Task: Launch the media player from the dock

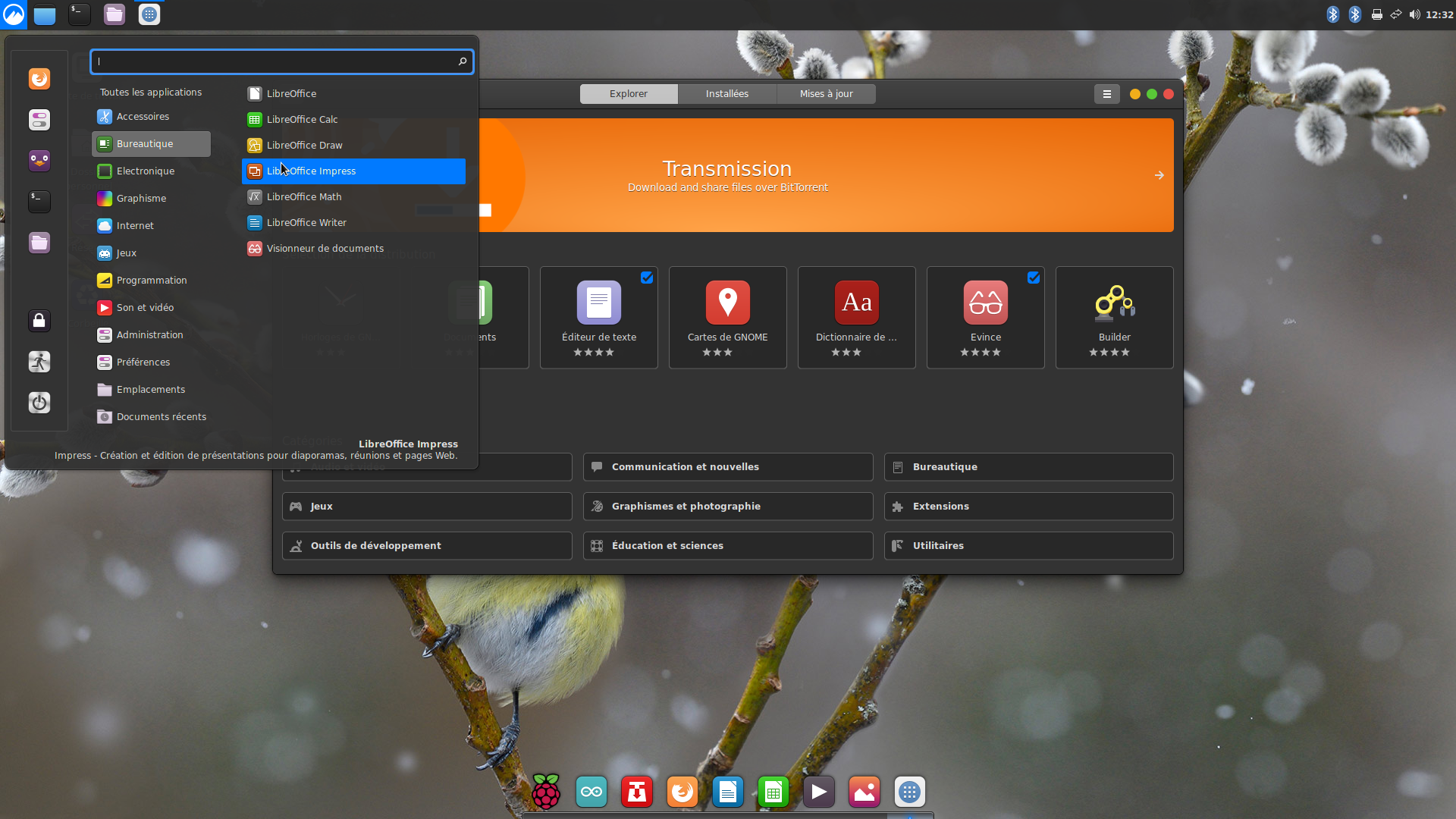Action: [x=819, y=792]
